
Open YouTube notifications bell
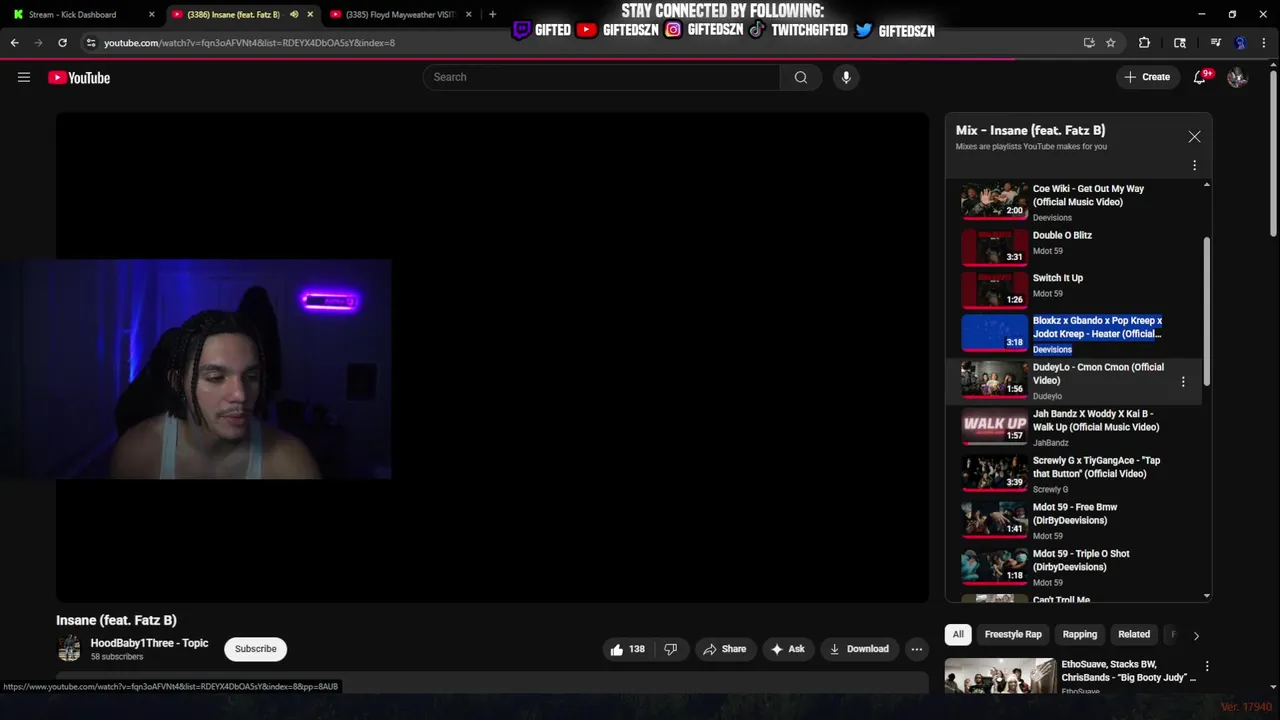click(1200, 77)
